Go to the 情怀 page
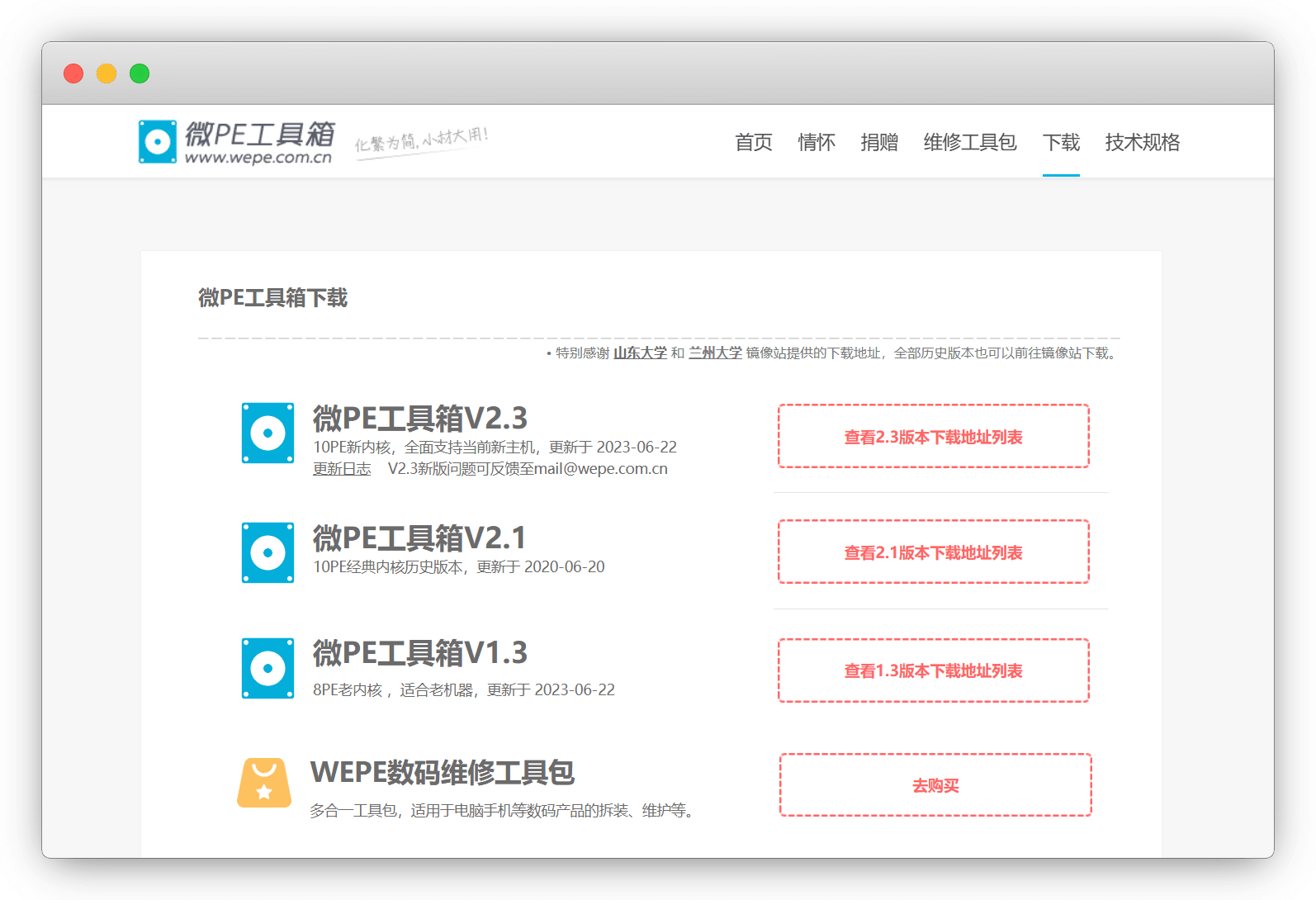 click(x=816, y=142)
